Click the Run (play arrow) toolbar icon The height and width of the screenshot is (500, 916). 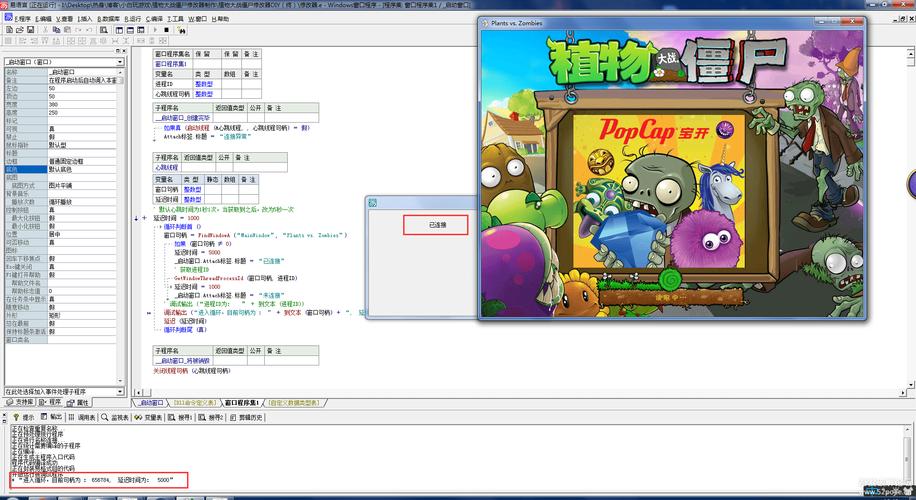[x=155, y=29]
